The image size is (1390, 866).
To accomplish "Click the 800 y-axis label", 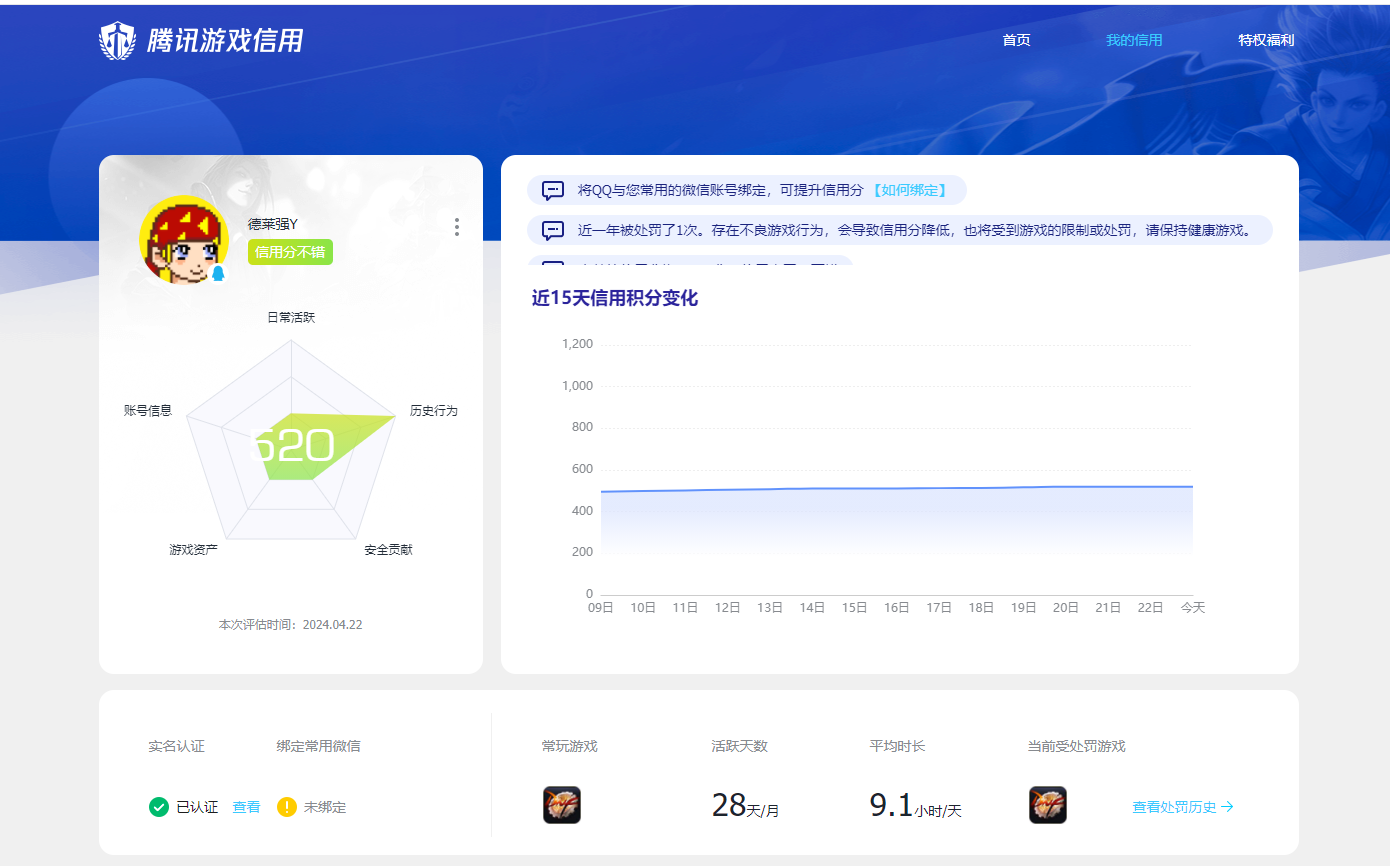I will pos(582,427).
